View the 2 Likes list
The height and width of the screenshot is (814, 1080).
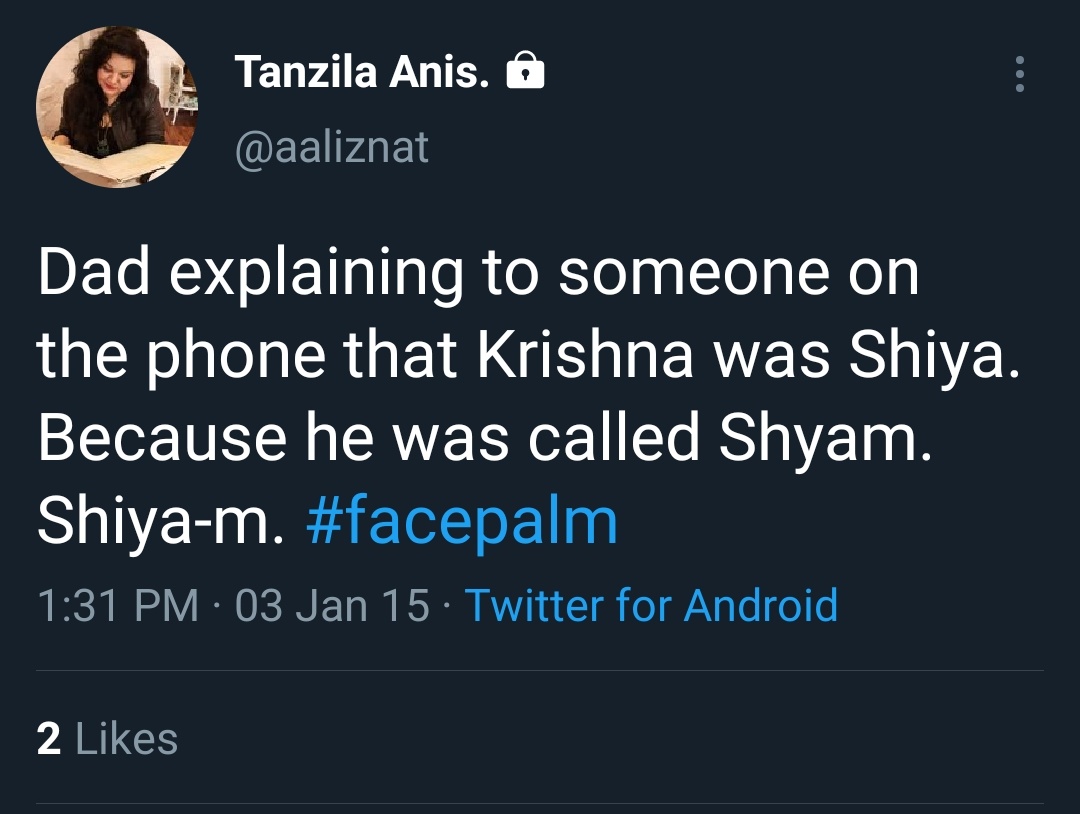click(107, 739)
